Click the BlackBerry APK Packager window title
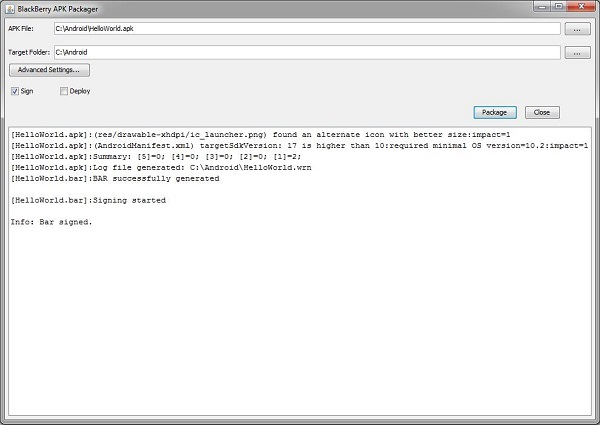 (x=58, y=9)
